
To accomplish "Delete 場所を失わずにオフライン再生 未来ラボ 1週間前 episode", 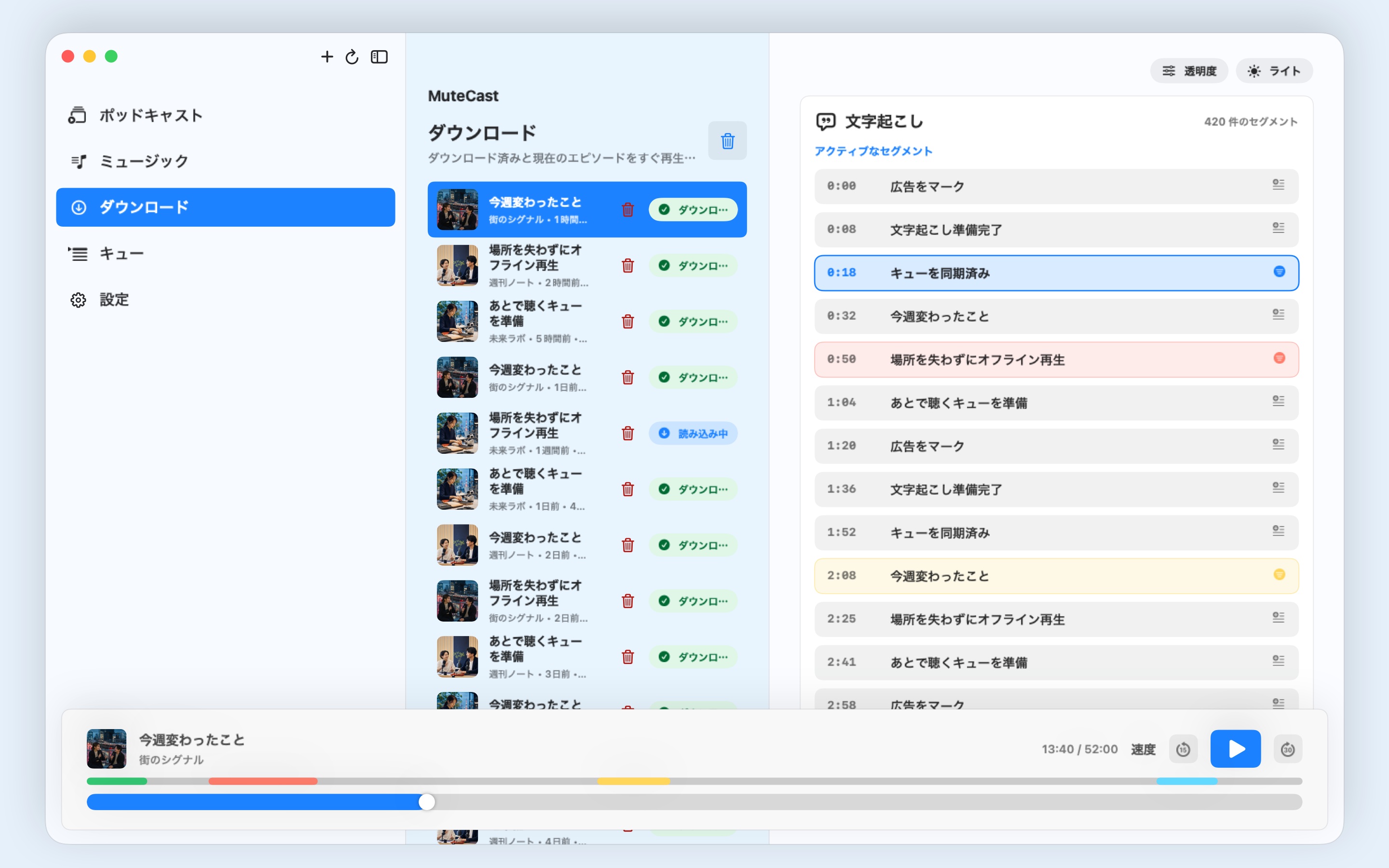I will [x=628, y=433].
